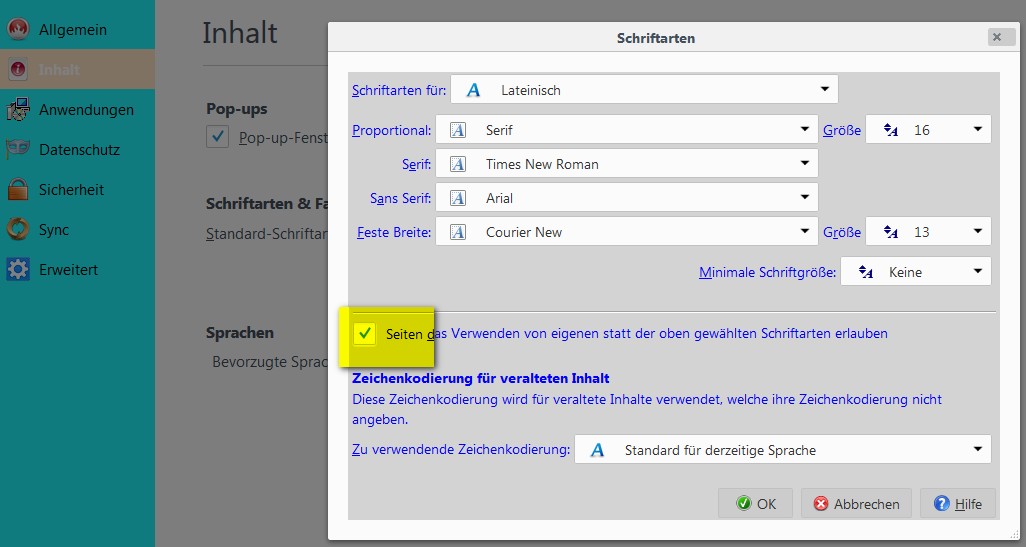Click the Zeichenkodierung für veralteten Inhalt heading
Screen dimensions: 1026x547
[x=481, y=378]
